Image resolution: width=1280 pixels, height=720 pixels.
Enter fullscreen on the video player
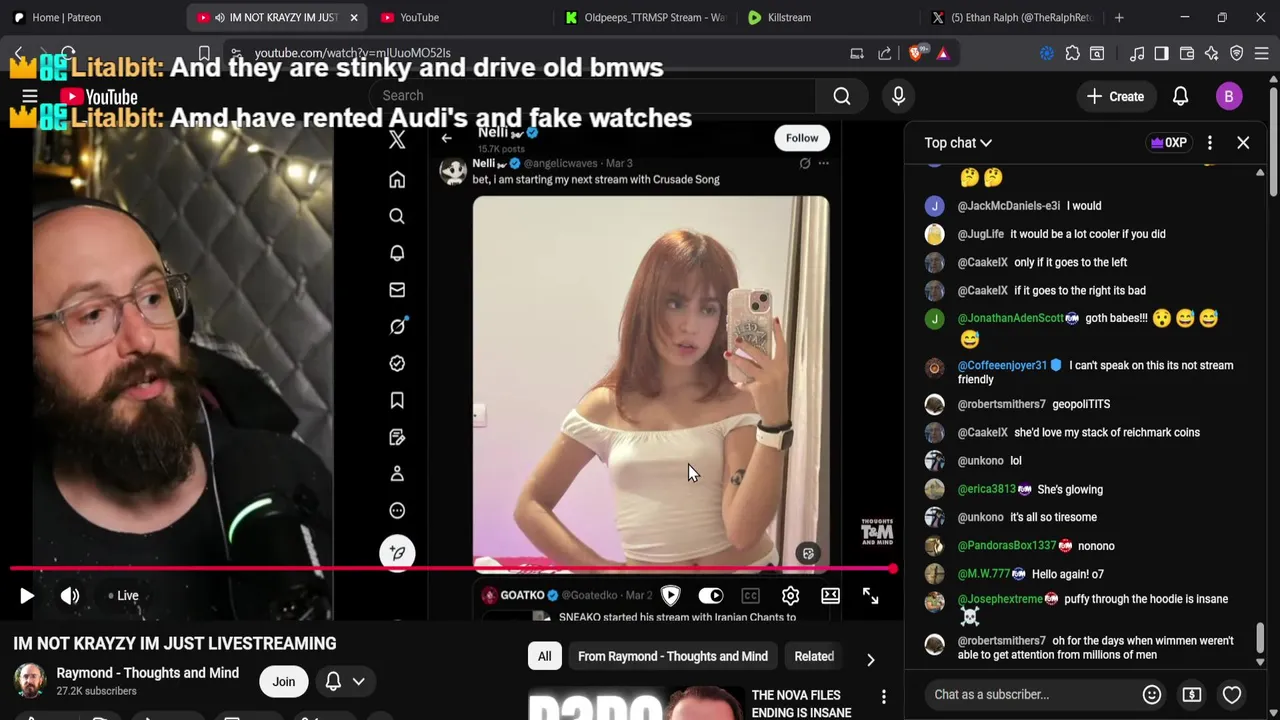coord(870,596)
